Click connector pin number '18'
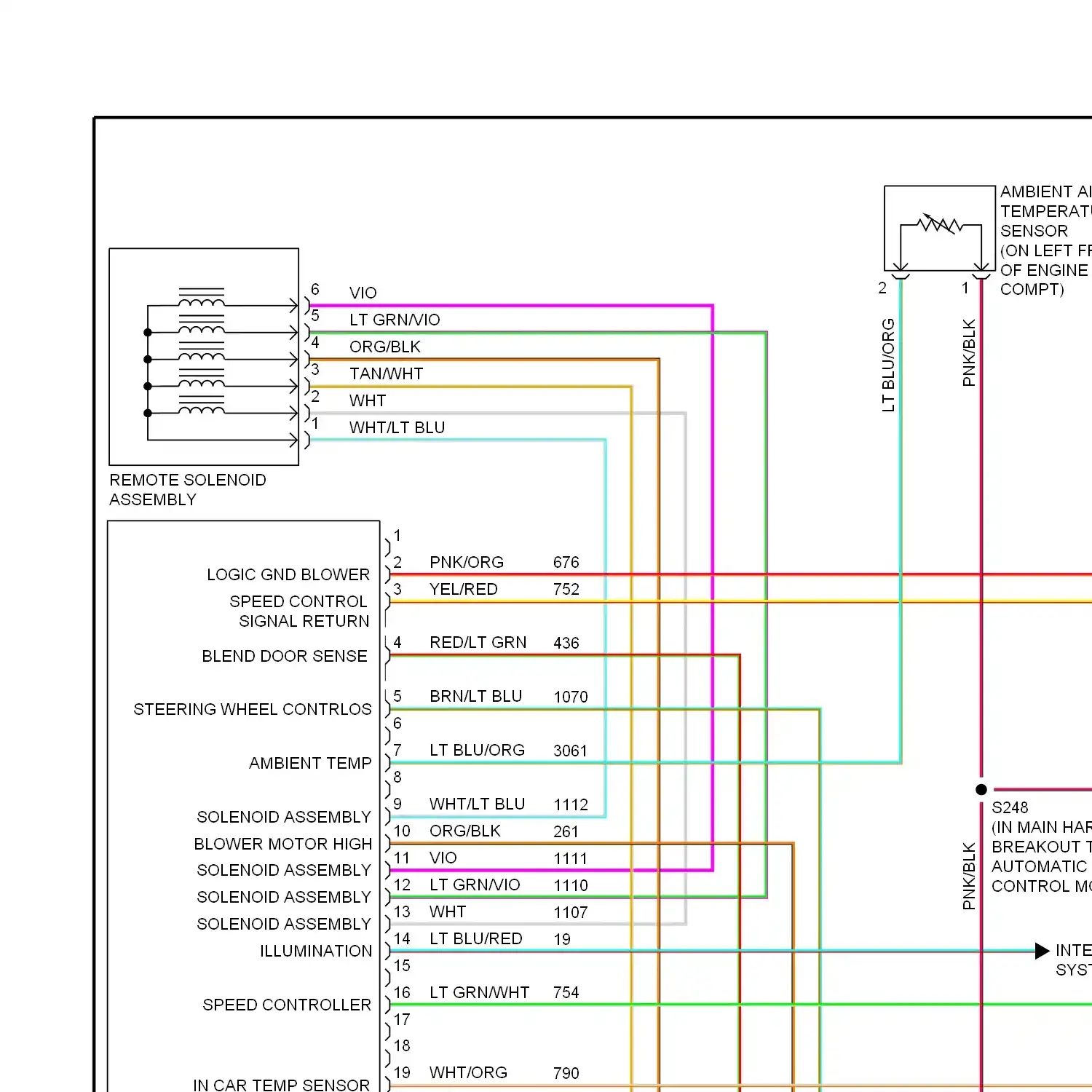The height and width of the screenshot is (1092, 1092). coord(402,1046)
